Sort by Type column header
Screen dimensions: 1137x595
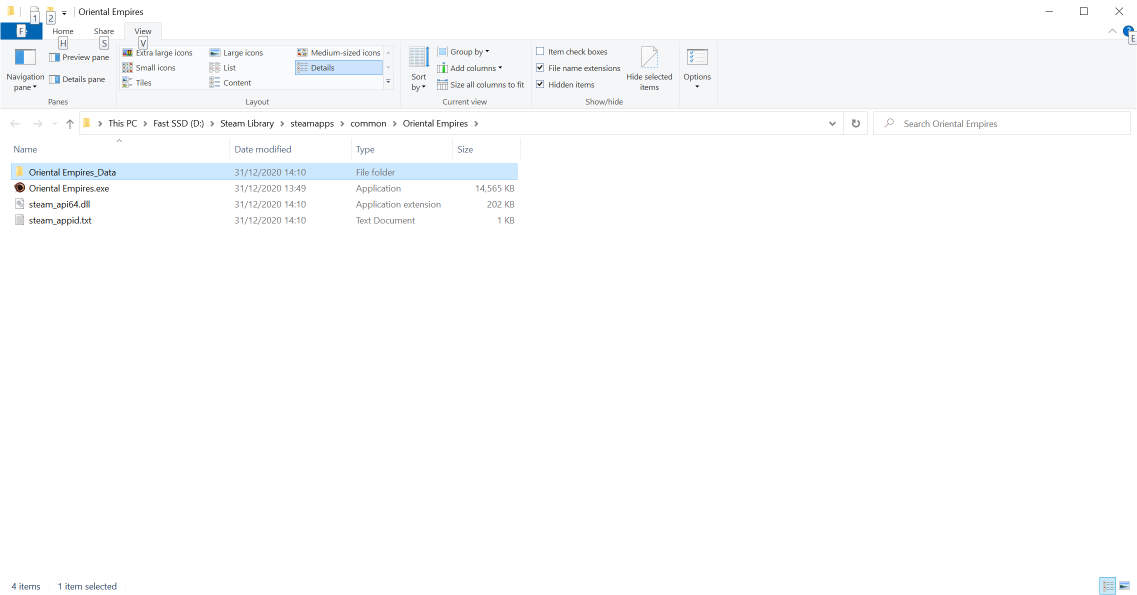click(402, 149)
